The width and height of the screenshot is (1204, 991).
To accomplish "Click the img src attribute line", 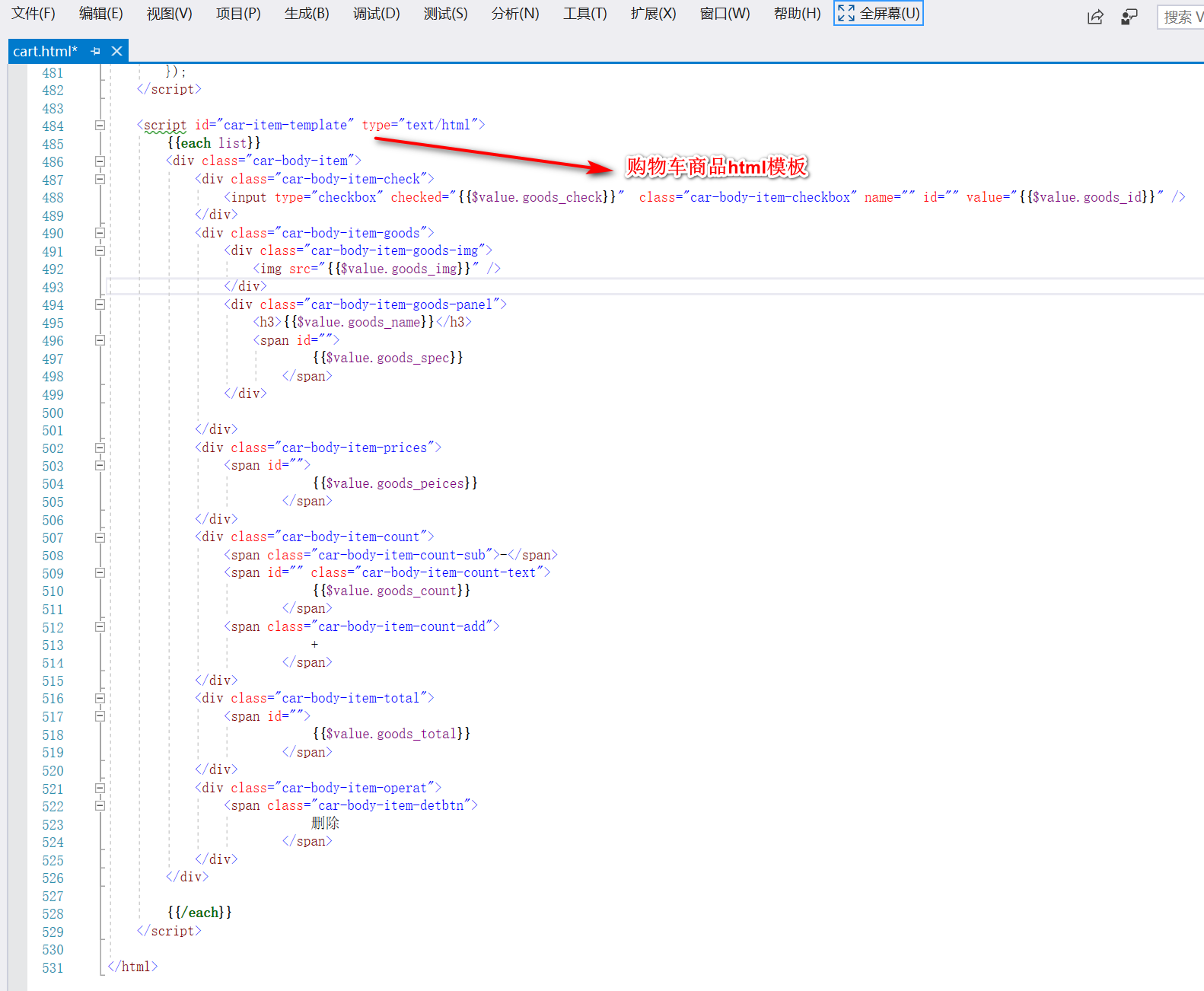I will pos(377,269).
